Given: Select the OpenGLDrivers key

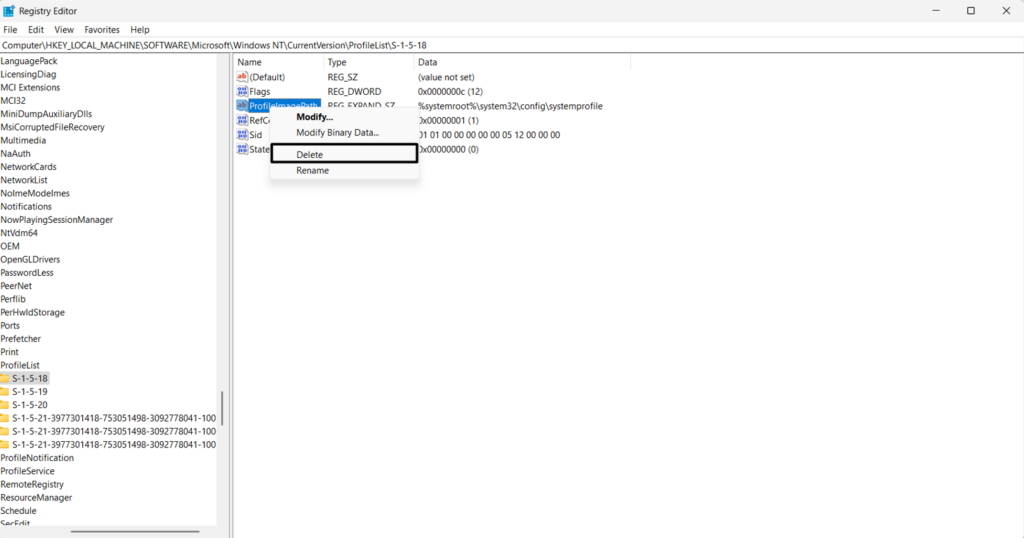Looking at the screenshot, I should [30, 259].
